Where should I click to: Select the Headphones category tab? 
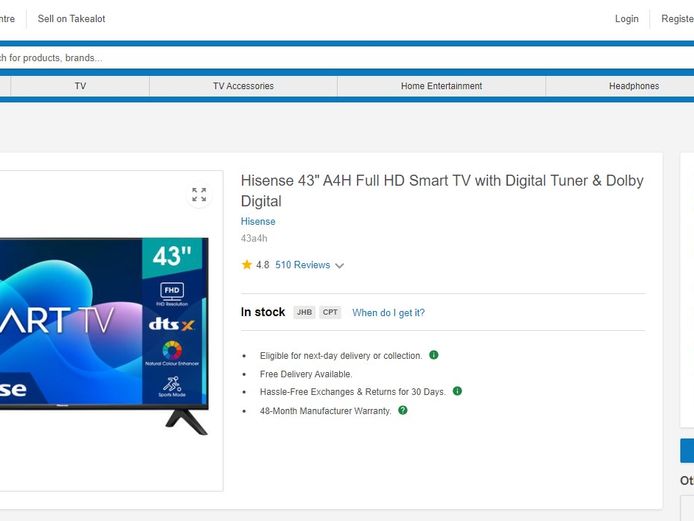[x=634, y=86]
